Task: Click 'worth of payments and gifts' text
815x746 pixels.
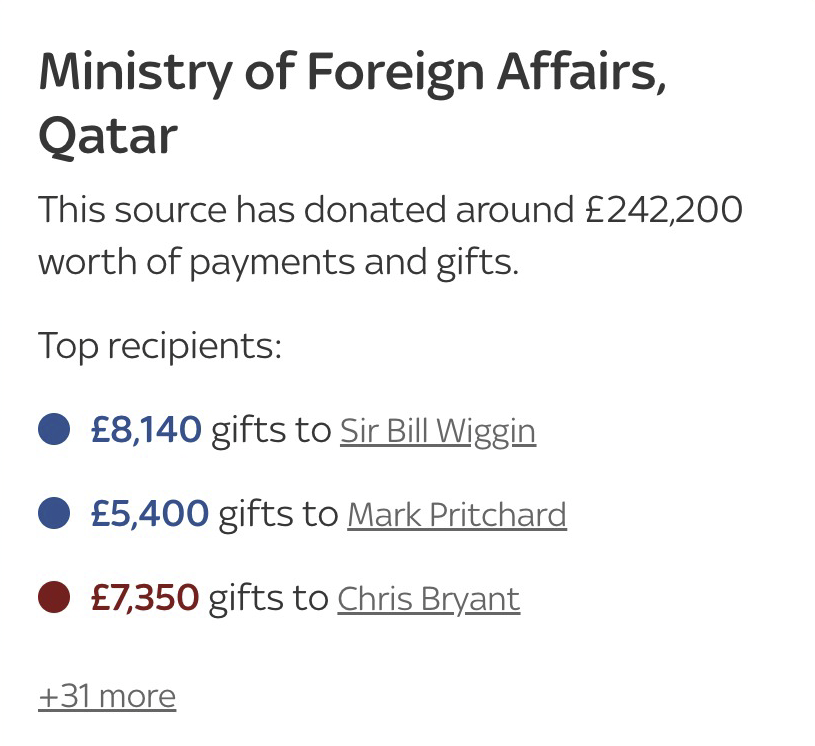Action: coord(278,263)
